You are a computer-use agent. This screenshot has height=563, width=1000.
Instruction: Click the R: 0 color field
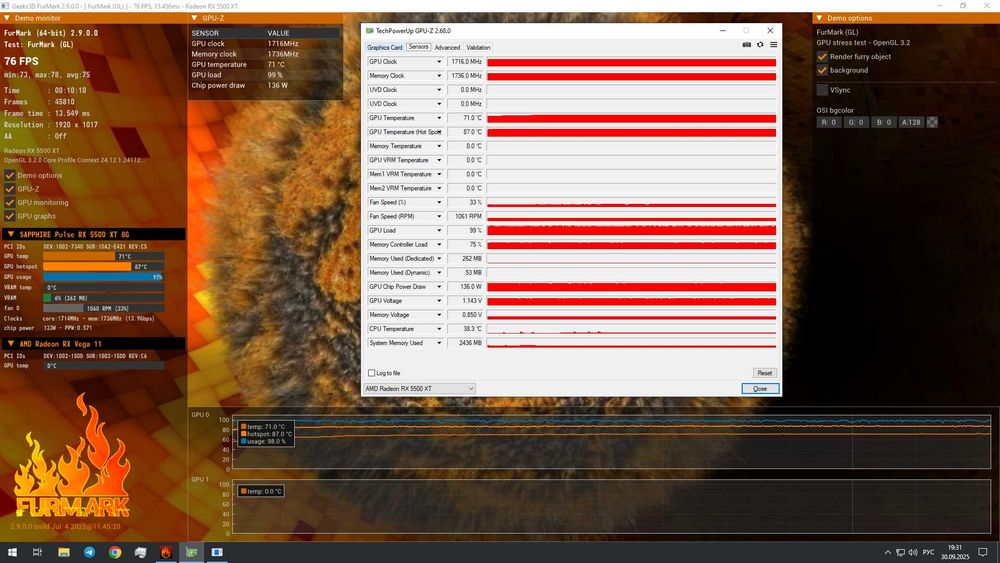pos(828,122)
